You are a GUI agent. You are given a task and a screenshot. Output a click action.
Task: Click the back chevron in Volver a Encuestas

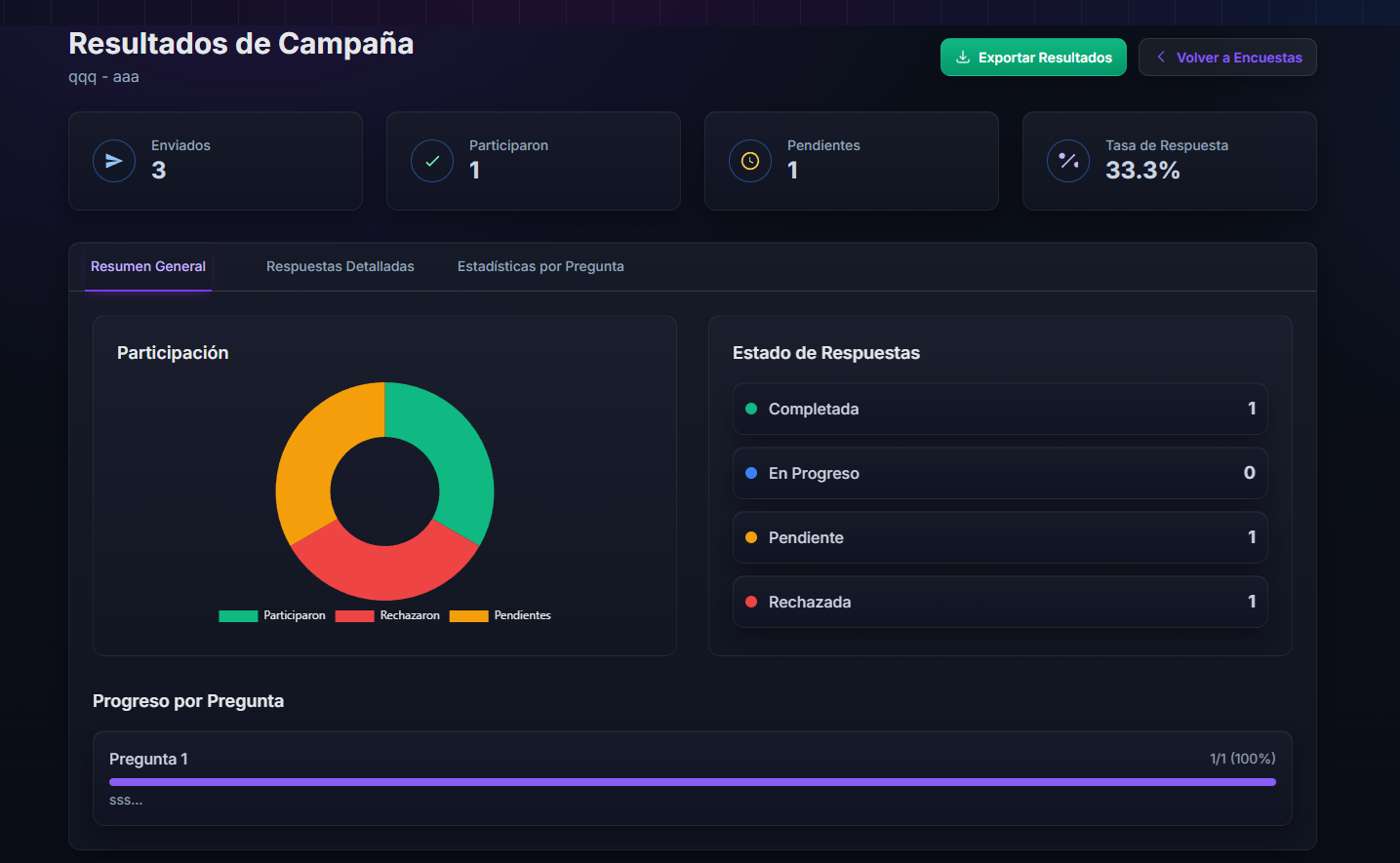pyautogui.click(x=1160, y=57)
